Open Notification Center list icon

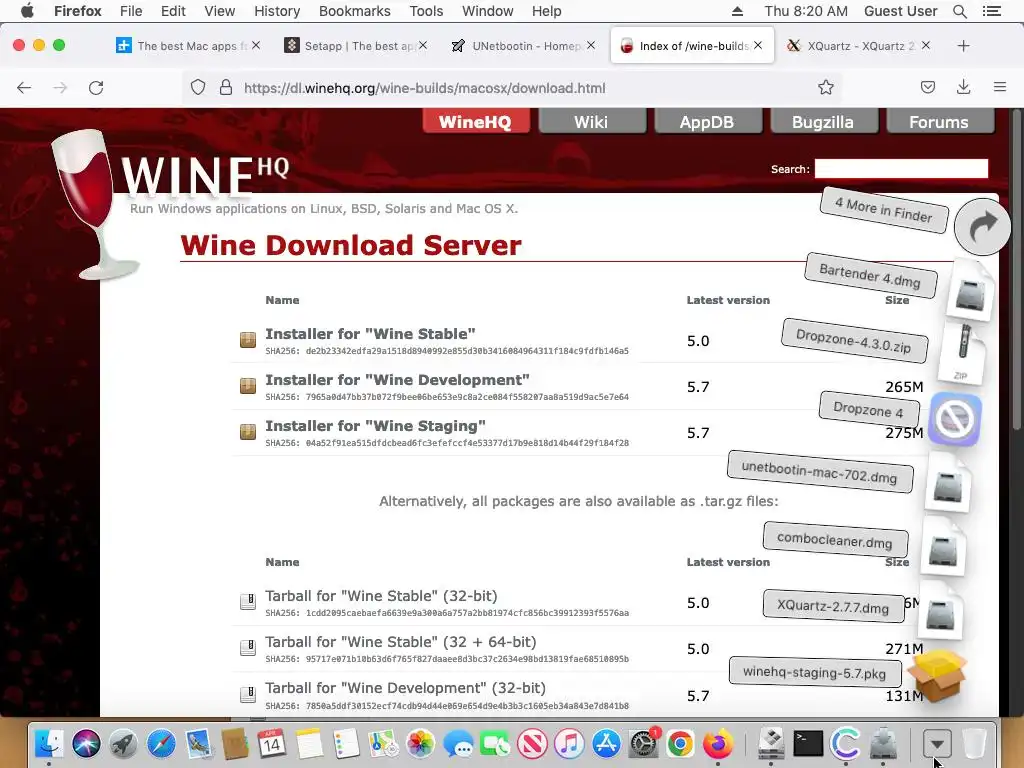pos(991,11)
